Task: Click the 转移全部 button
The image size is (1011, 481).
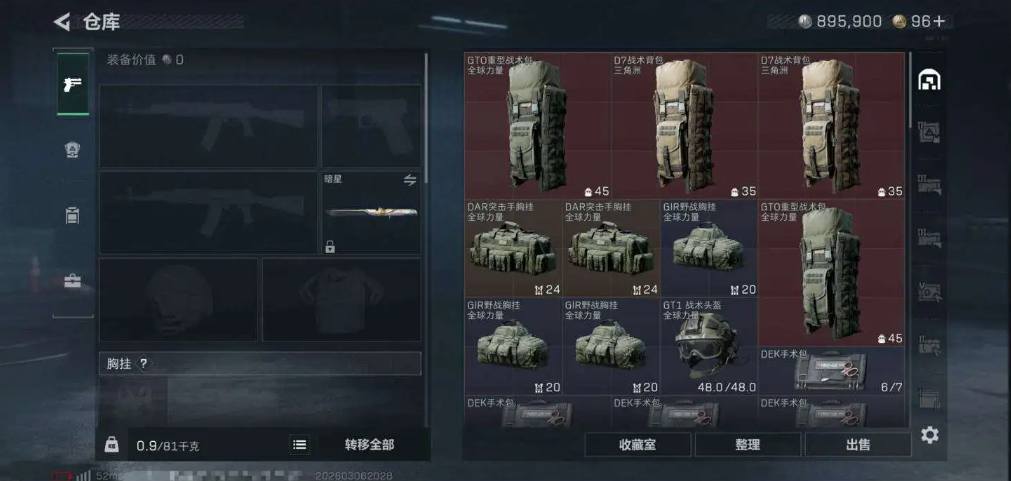Action: click(x=369, y=444)
